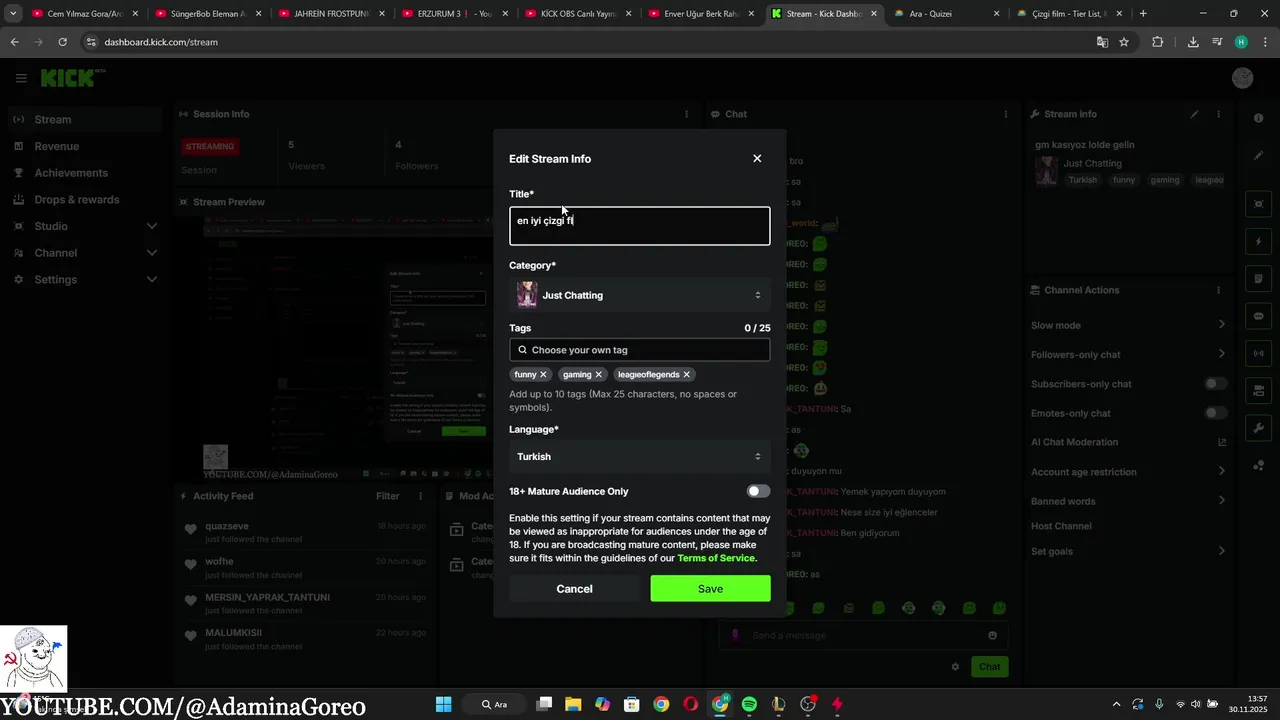1280x720 pixels.
Task: Open Spotify from the taskbar
Action: [x=749, y=704]
